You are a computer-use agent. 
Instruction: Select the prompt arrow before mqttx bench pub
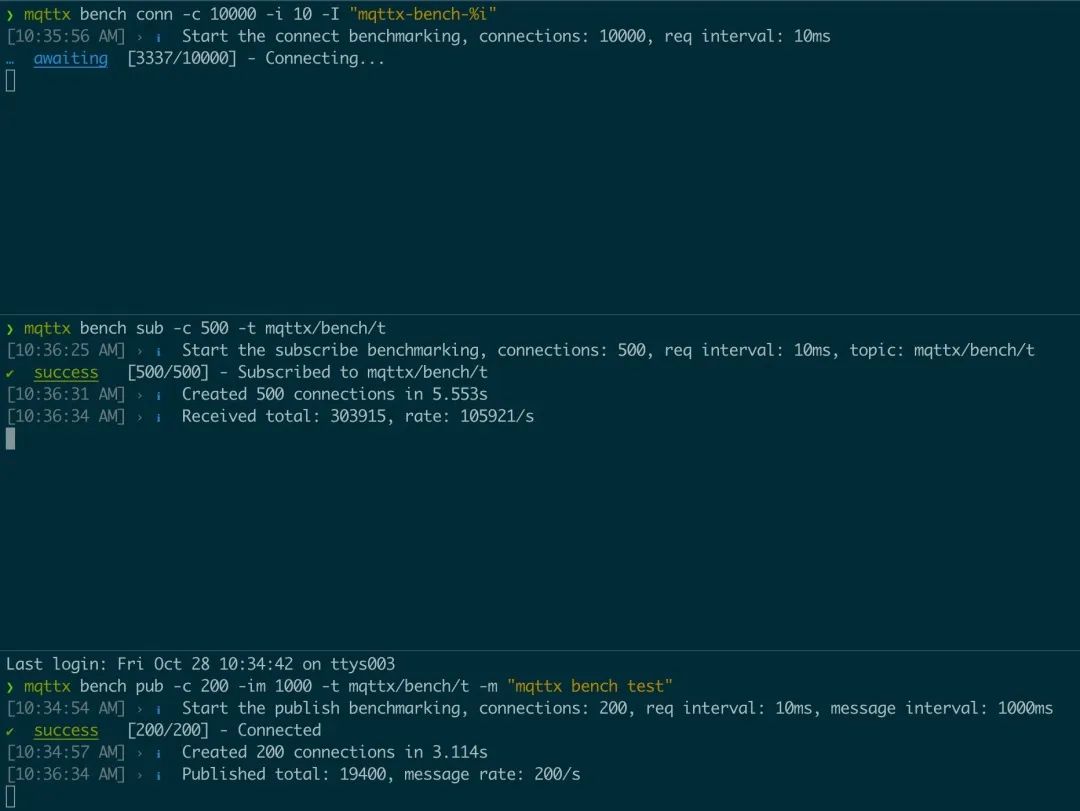[x=9, y=686]
